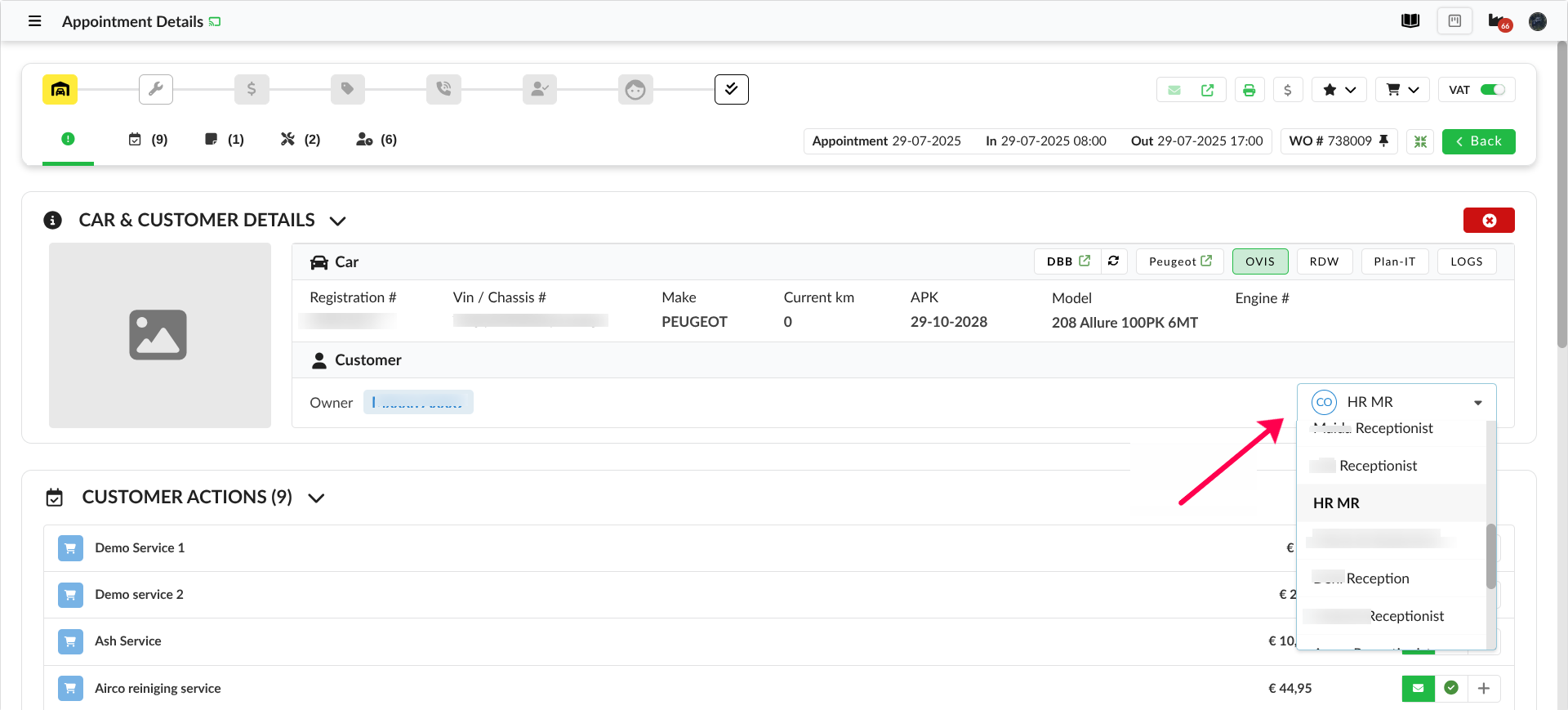Open the shopping cart dropdown
Viewport: 1568px width, 710px height.
click(1401, 90)
